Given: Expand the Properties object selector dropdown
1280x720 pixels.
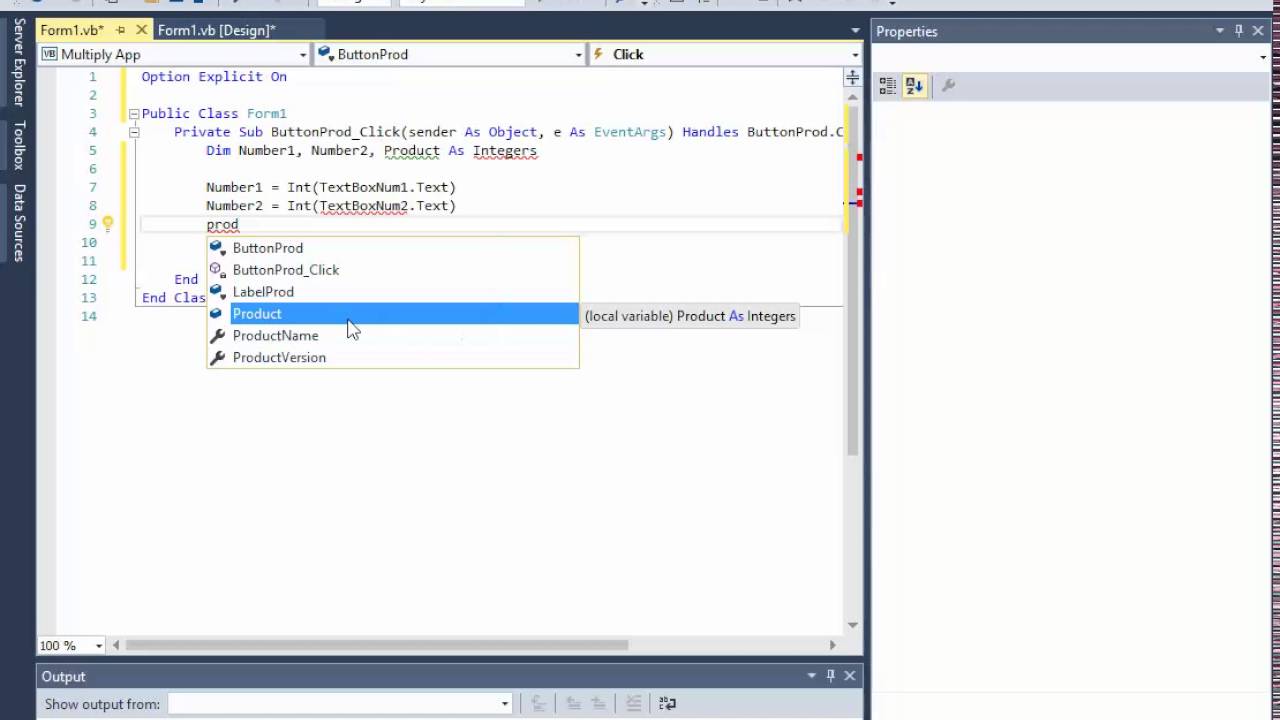Looking at the screenshot, I should tap(1262, 57).
